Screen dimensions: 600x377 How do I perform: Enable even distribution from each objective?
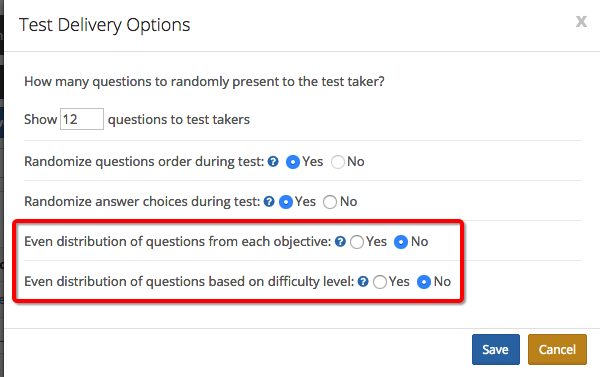click(x=357, y=242)
